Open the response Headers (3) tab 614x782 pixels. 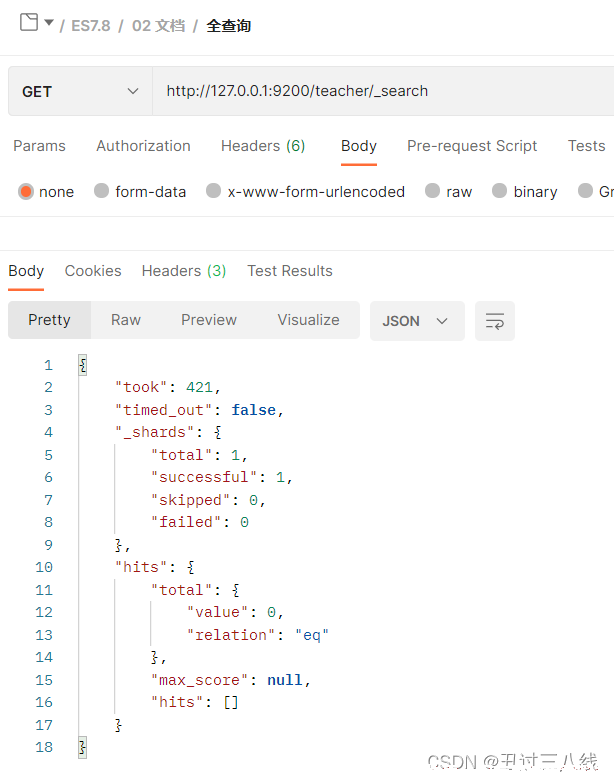184,271
